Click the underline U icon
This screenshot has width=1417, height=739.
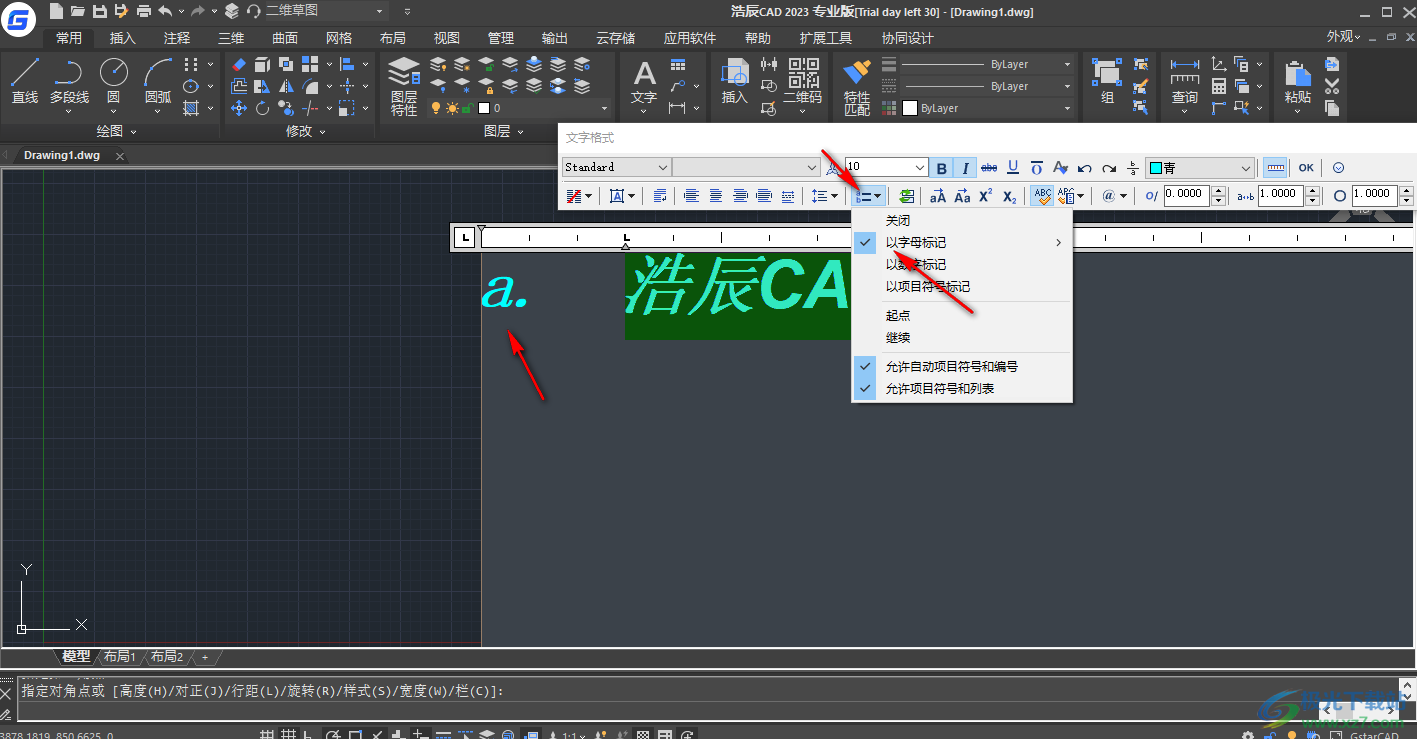coord(1013,168)
